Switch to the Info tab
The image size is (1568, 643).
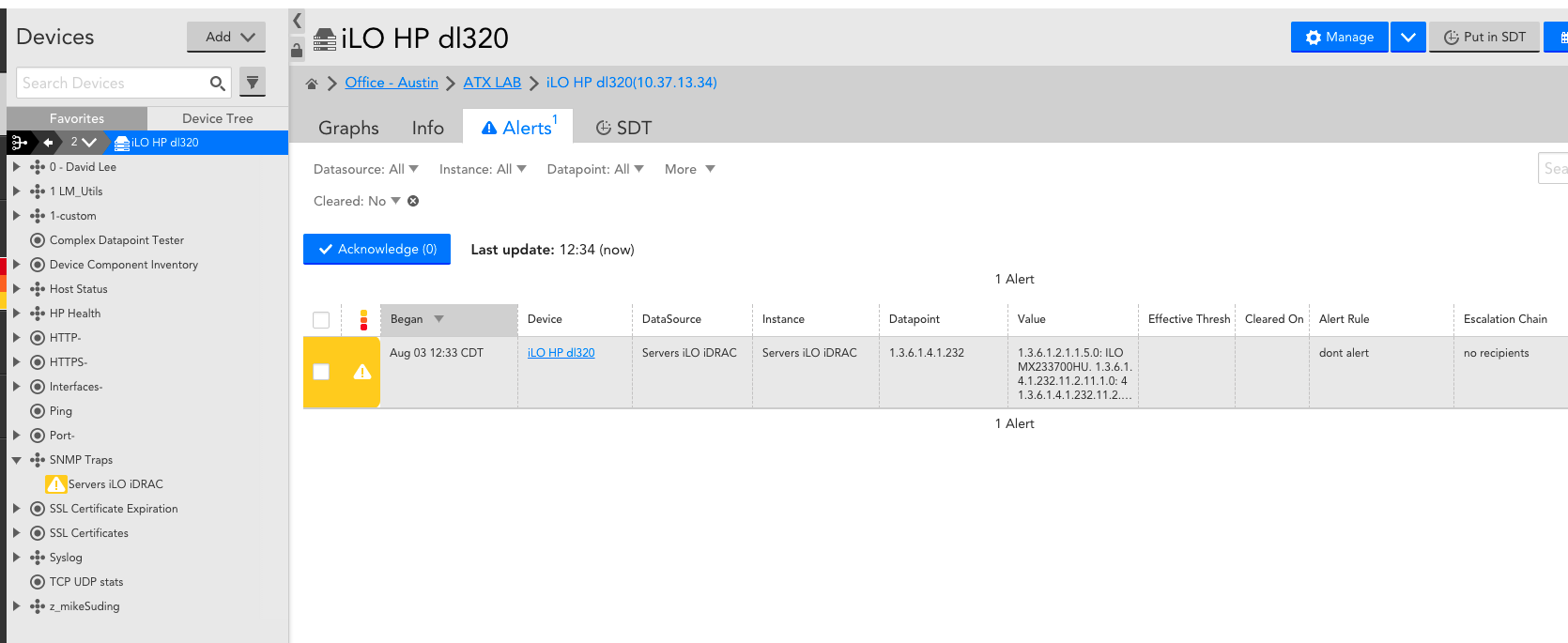428,128
